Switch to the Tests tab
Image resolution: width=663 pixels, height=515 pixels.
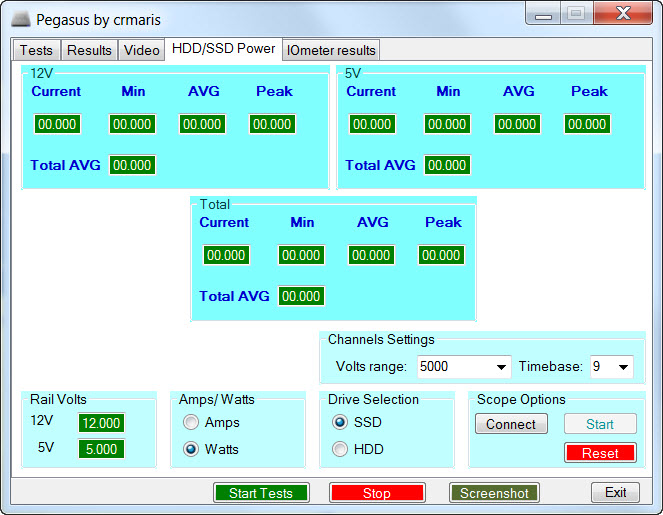[x=36, y=51]
